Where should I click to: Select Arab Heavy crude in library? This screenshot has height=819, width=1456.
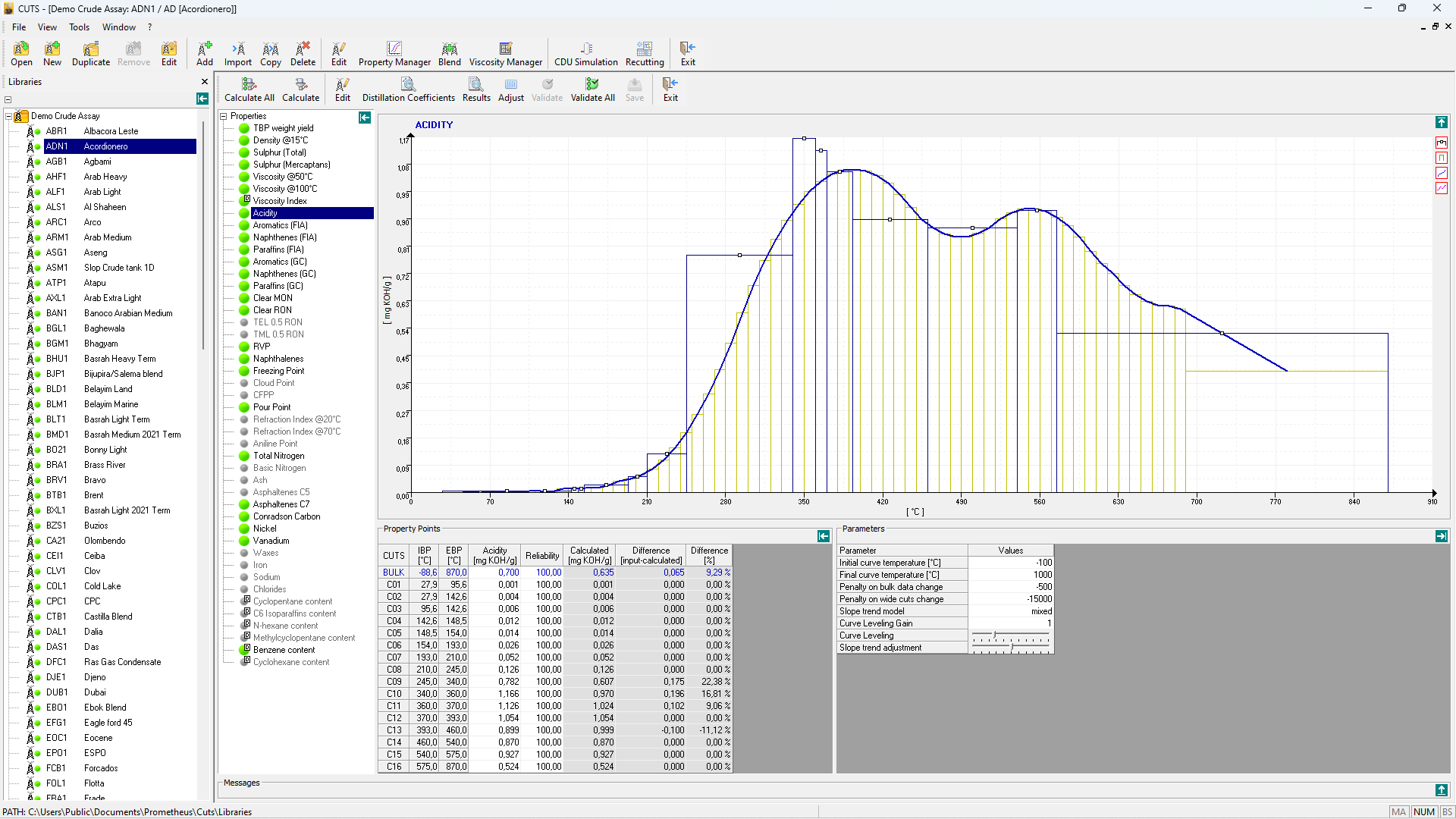click(105, 177)
